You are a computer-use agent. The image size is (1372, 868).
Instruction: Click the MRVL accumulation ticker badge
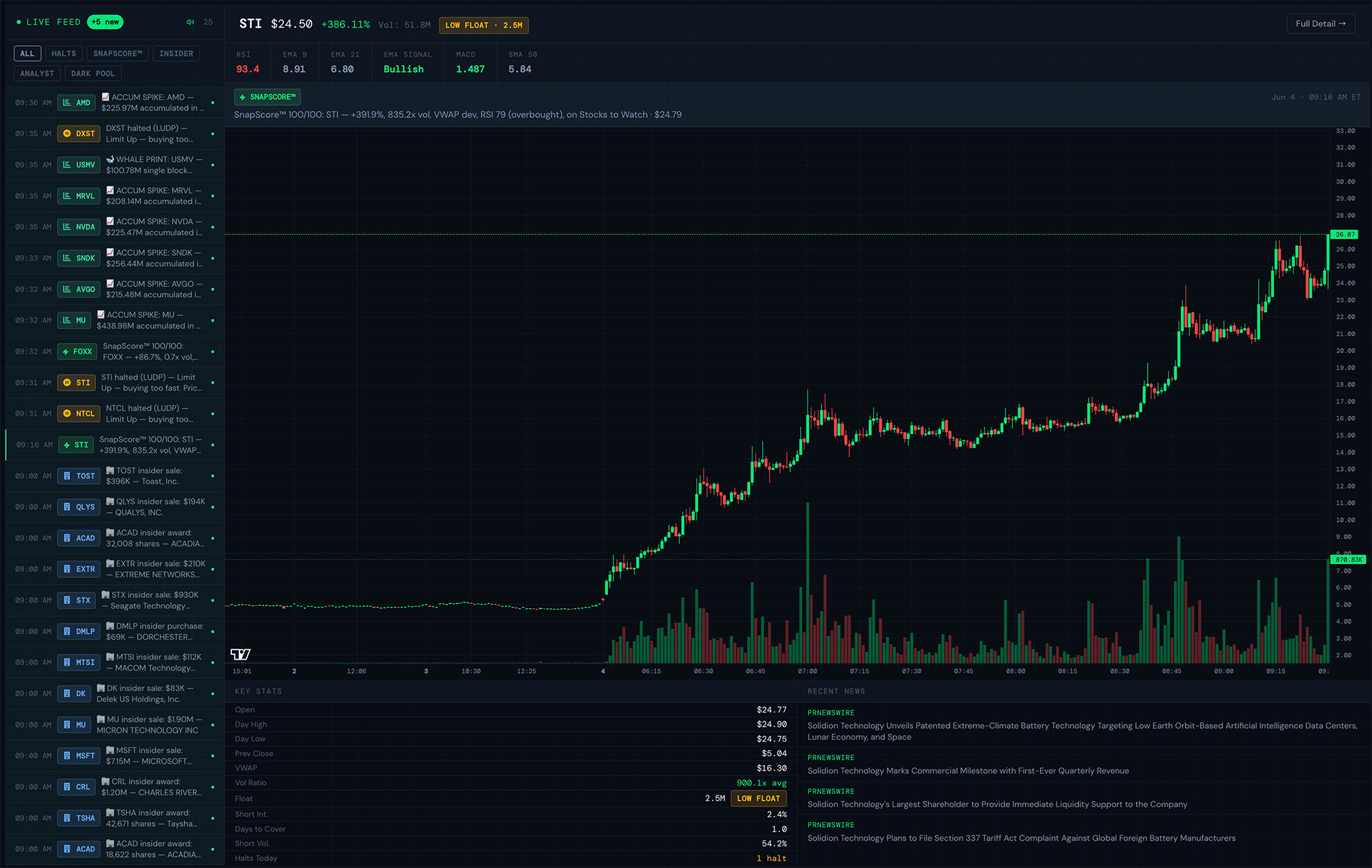[x=79, y=196]
